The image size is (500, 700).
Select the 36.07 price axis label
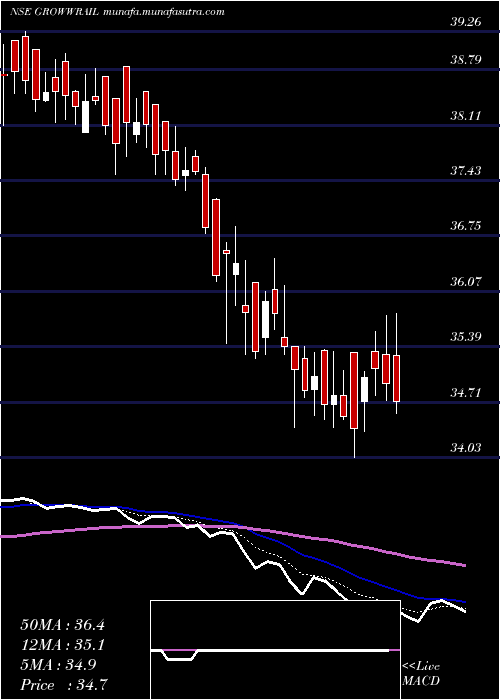coord(466,281)
